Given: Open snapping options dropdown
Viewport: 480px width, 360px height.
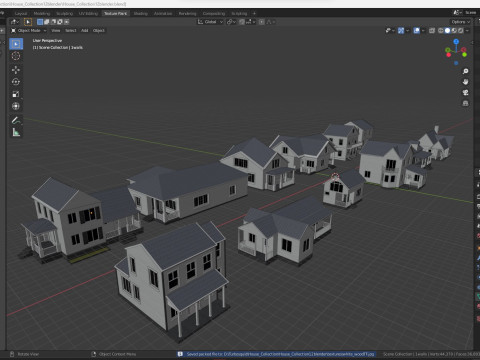Looking at the screenshot, I should [x=250, y=22].
